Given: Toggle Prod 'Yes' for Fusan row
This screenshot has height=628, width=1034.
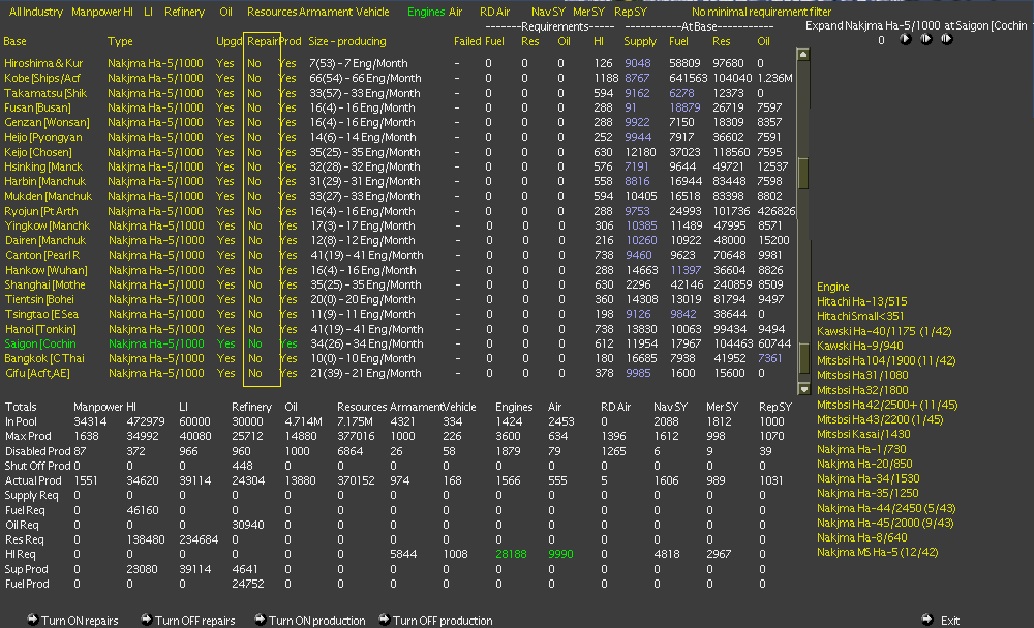Looking at the screenshot, I should (x=288, y=108).
